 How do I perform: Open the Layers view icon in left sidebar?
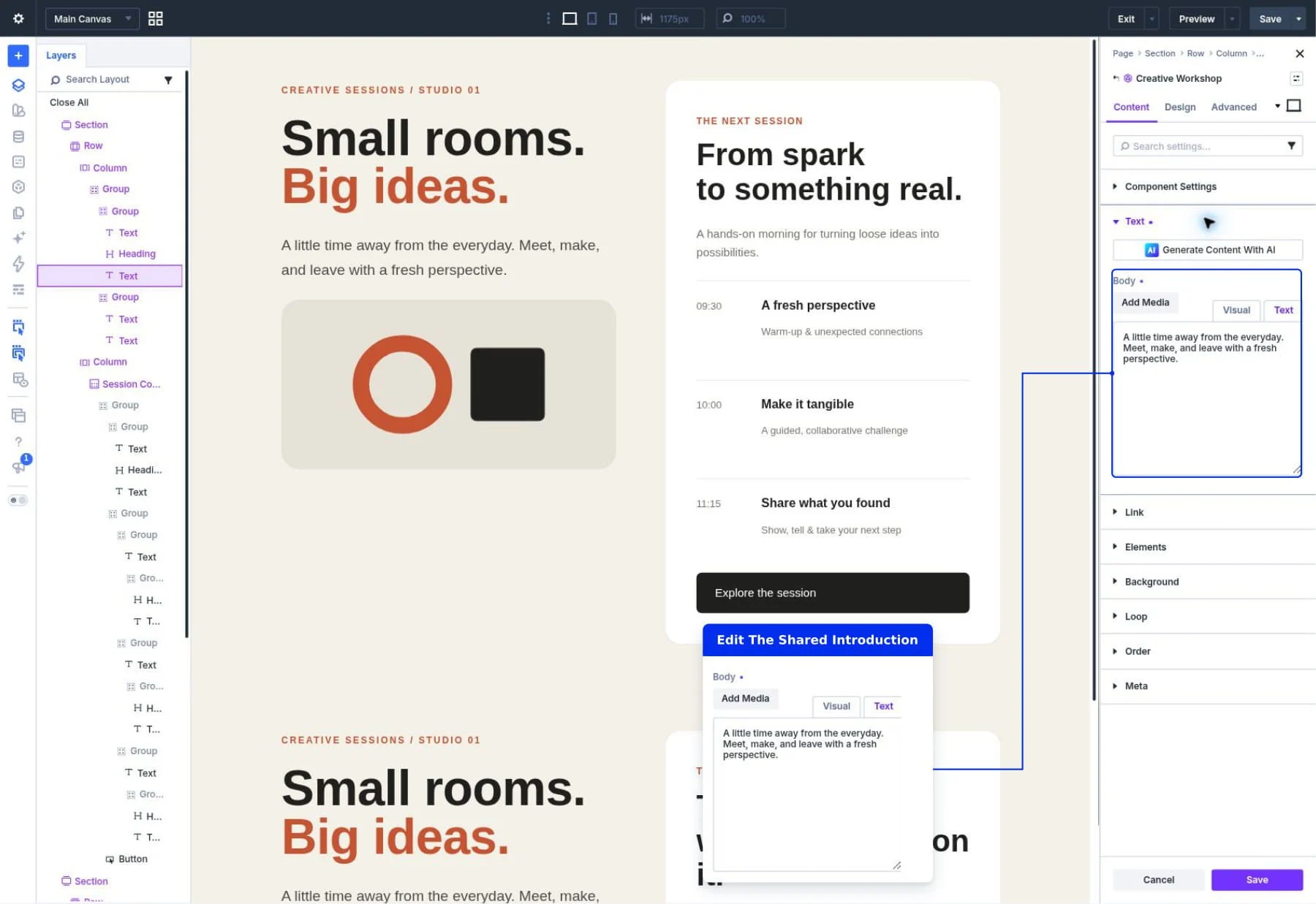click(x=18, y=85)
